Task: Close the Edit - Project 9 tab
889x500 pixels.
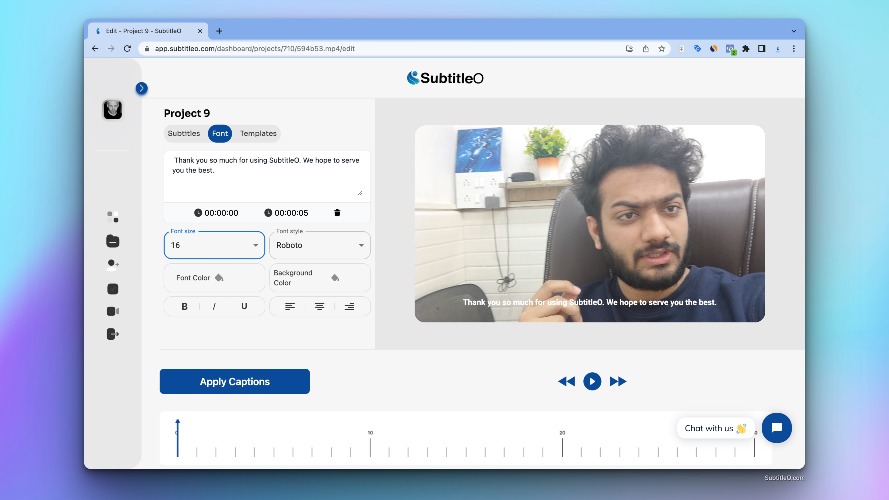Action: point(200,31)
